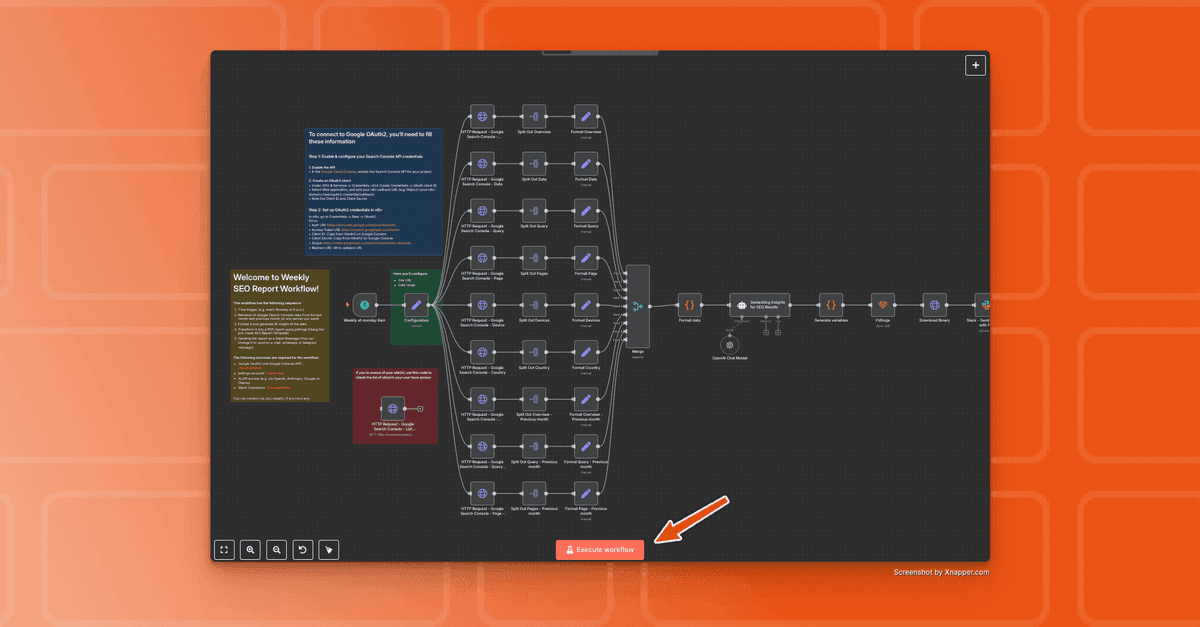Zoom out of the workflow canvas
1200x627 pixels.
(x=277, y=550)
